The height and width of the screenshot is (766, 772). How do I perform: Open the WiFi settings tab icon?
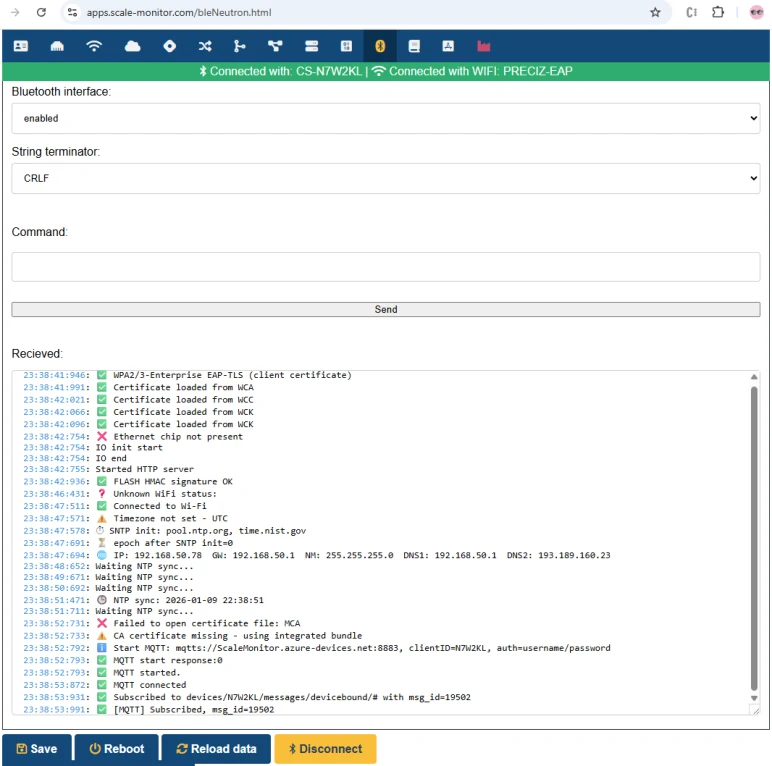point(94,46)
